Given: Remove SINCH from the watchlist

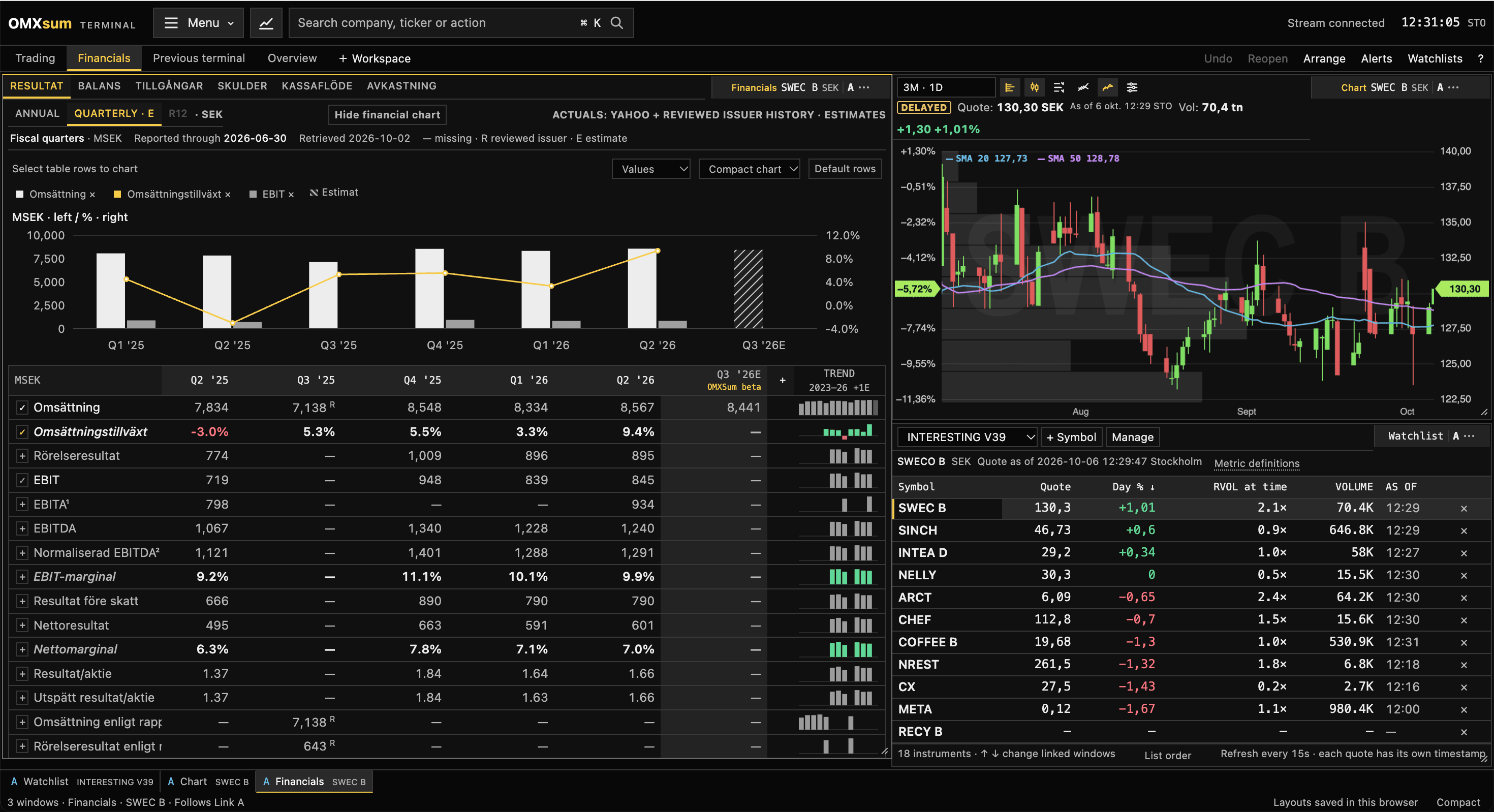Looking at the screenshot, I should 1464,530.
